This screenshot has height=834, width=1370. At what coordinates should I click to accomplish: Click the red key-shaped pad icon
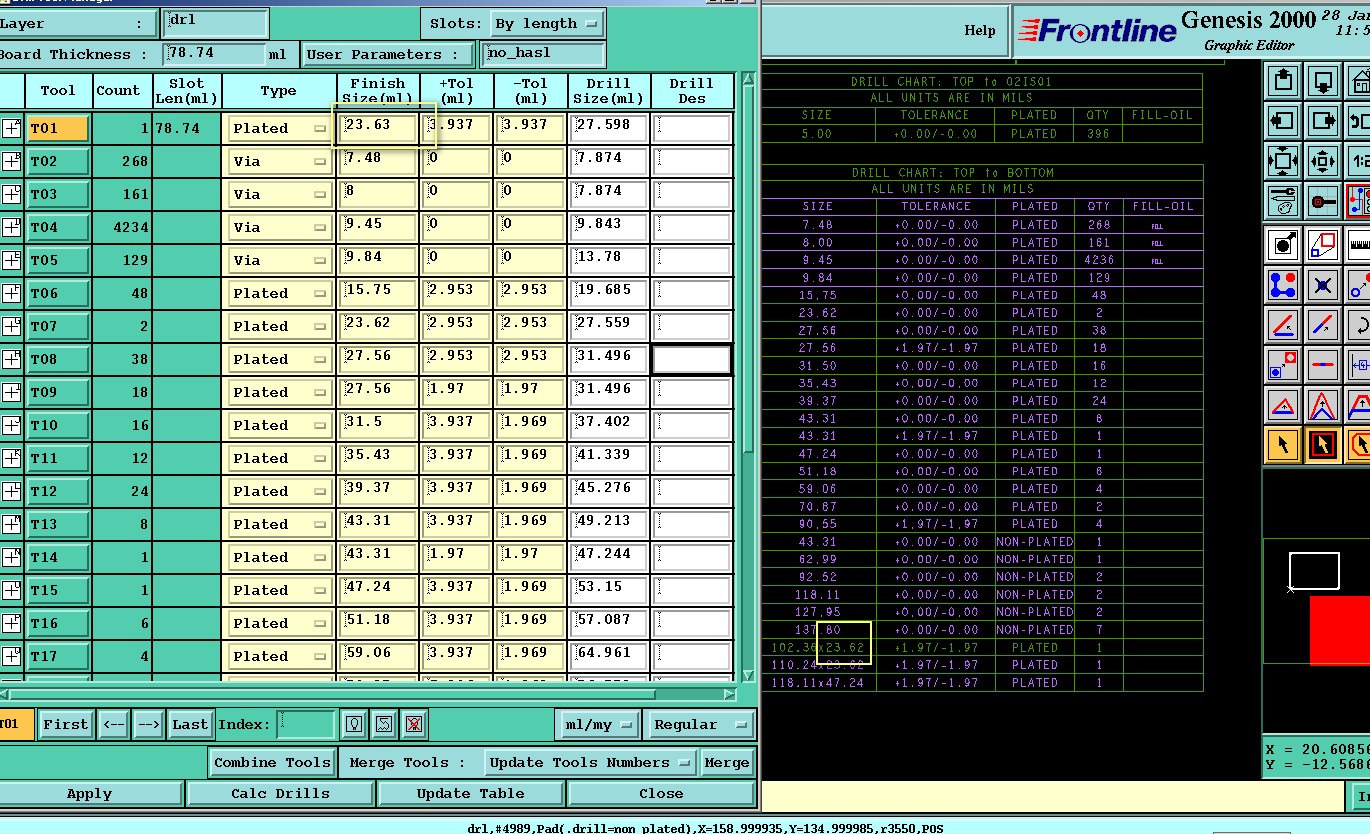point(1322,200)
